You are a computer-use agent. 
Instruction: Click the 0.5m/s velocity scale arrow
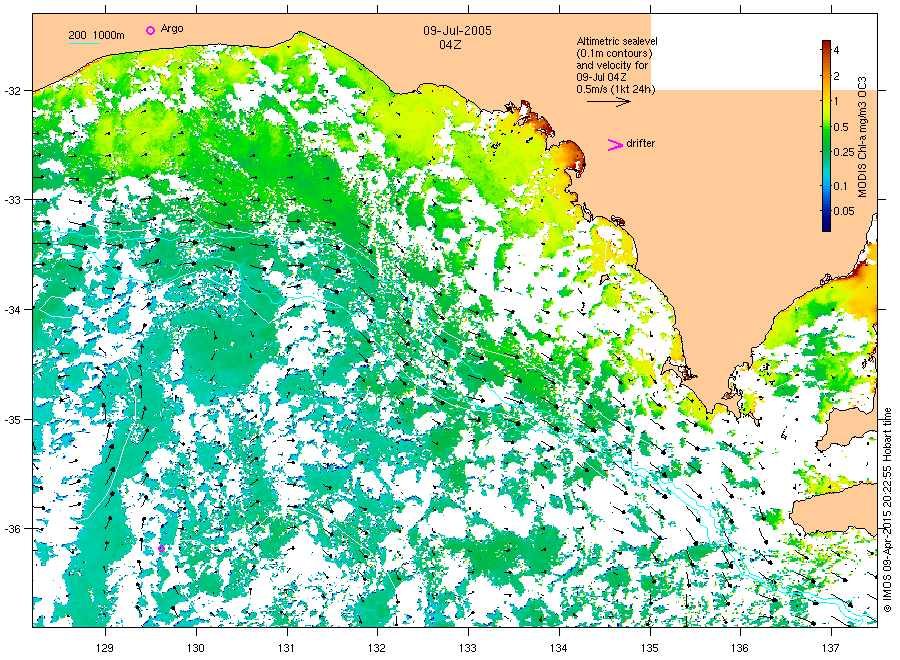pyautogui.click(x=609, y=102)
